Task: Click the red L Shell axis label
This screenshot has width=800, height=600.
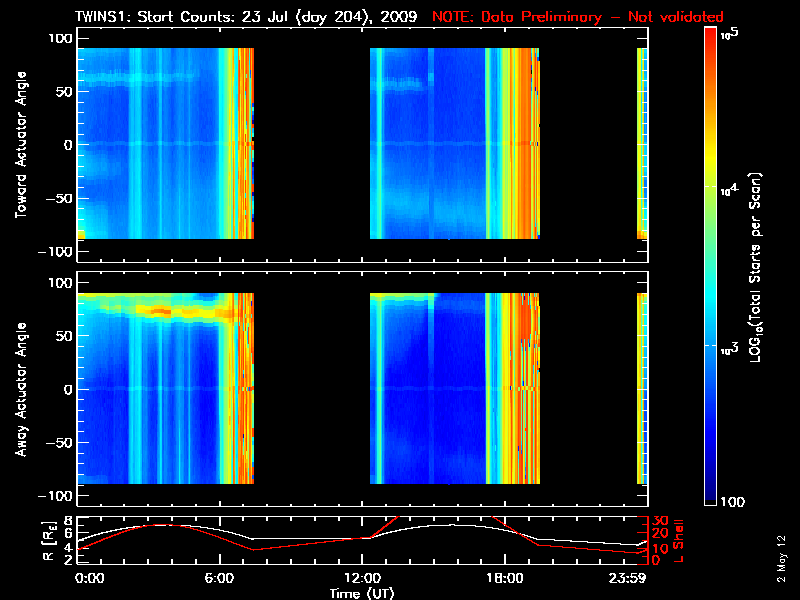Action: click(x=678, y=541)
